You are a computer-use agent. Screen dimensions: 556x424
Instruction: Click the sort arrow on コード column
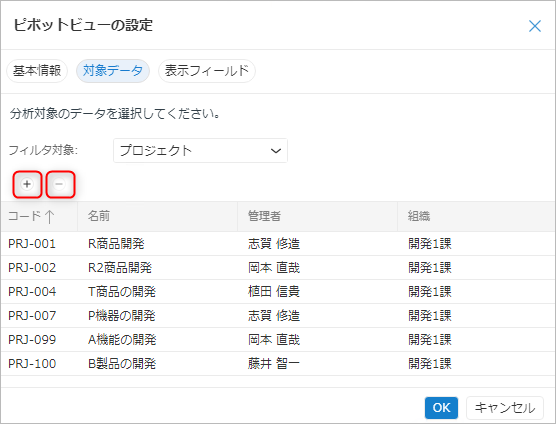(x=50, y=216)
